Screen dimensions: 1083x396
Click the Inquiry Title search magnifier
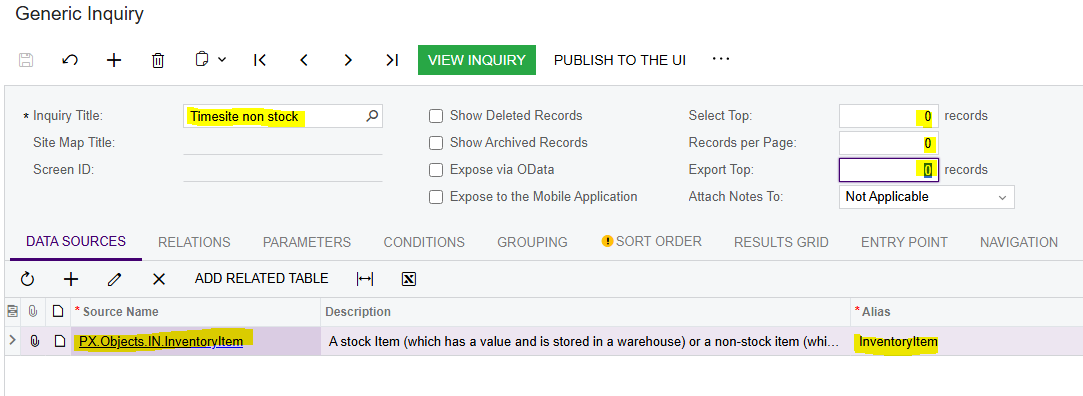(x=372, y=116)
